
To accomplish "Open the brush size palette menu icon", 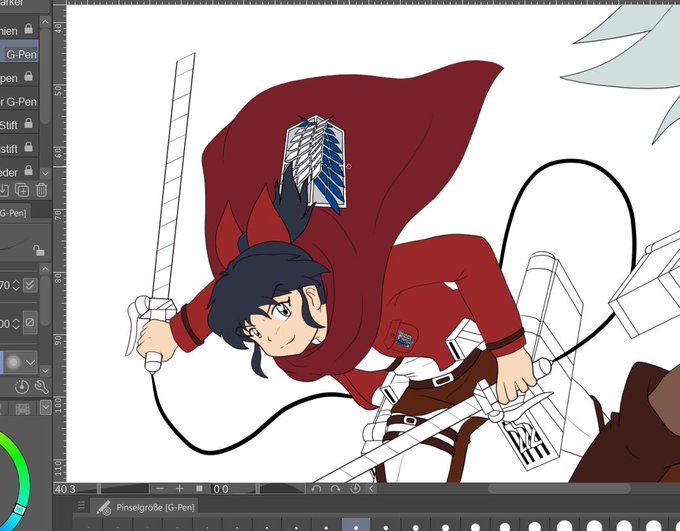I will tap(81, 505).
